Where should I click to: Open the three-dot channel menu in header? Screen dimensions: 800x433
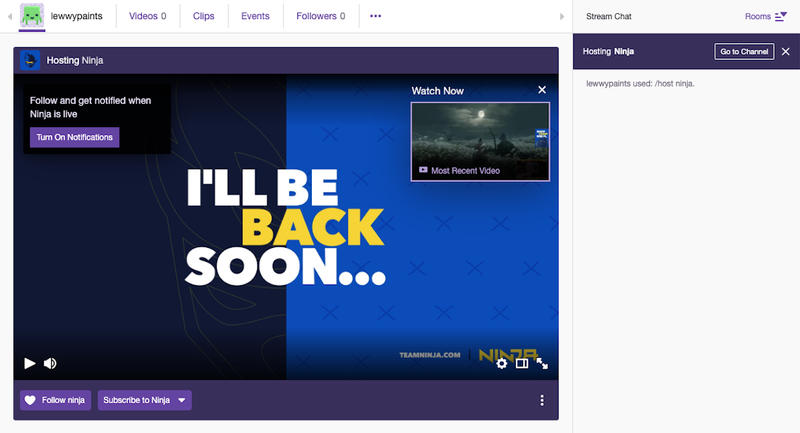376,16
